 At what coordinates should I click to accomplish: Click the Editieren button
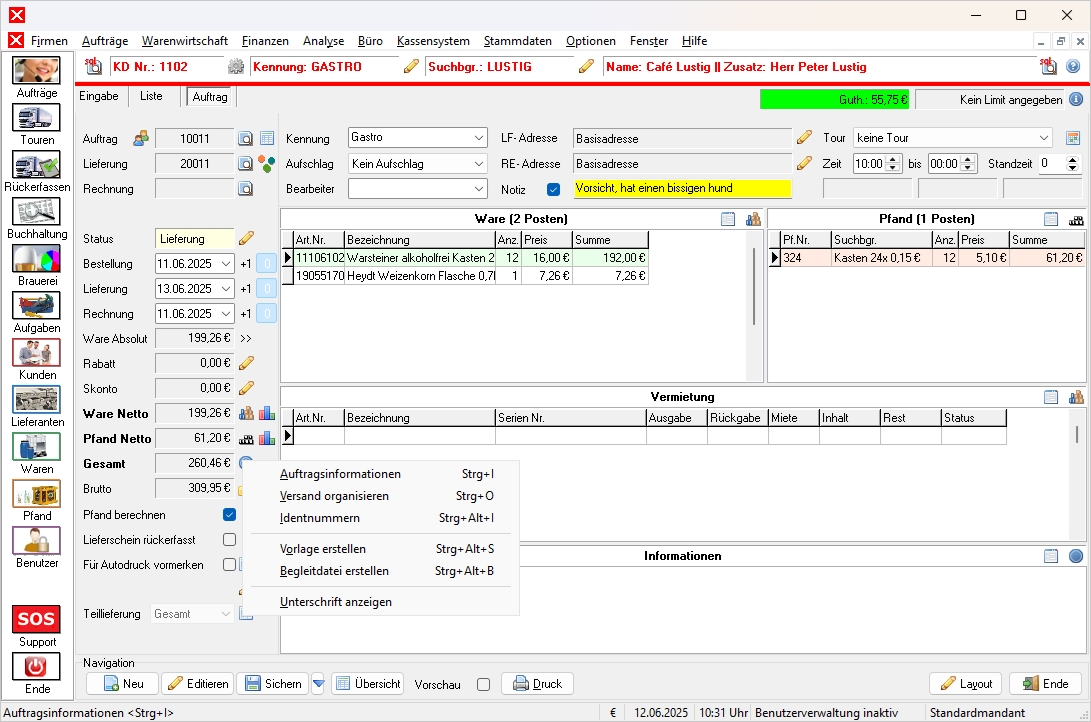click(198, 684)
